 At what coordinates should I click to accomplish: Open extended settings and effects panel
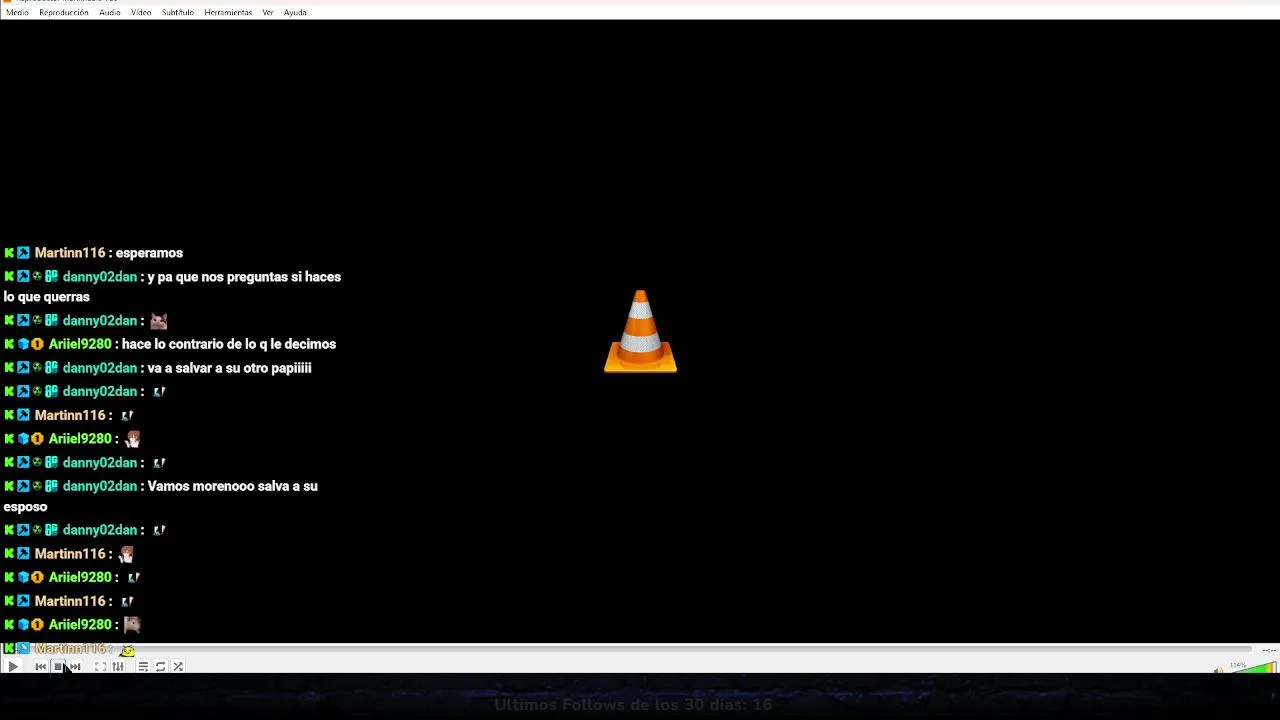tap(118, 667)
